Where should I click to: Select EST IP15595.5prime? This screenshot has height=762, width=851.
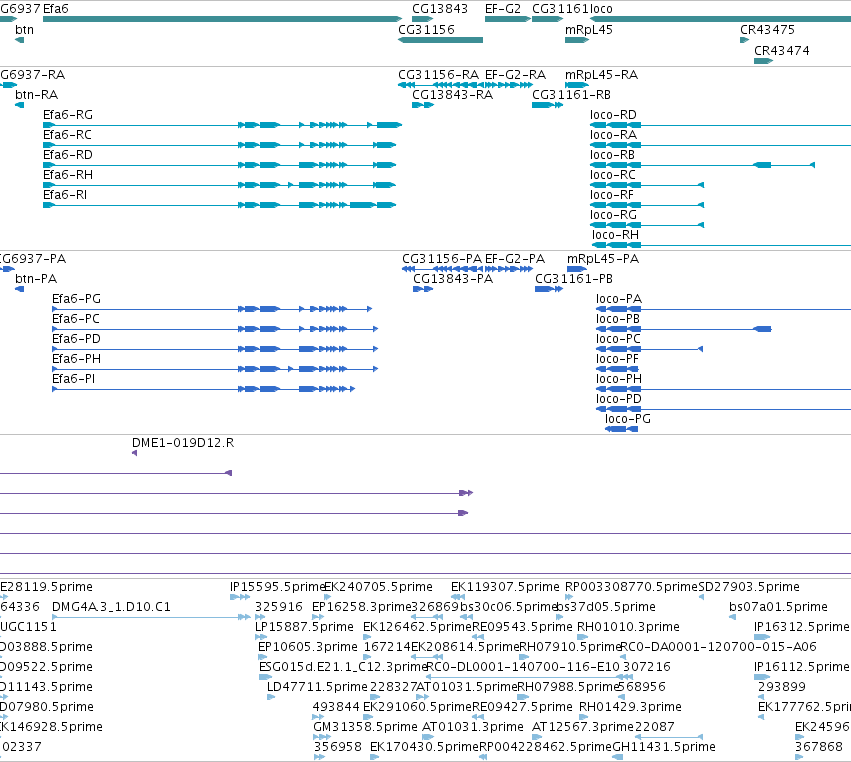(277, 587)
